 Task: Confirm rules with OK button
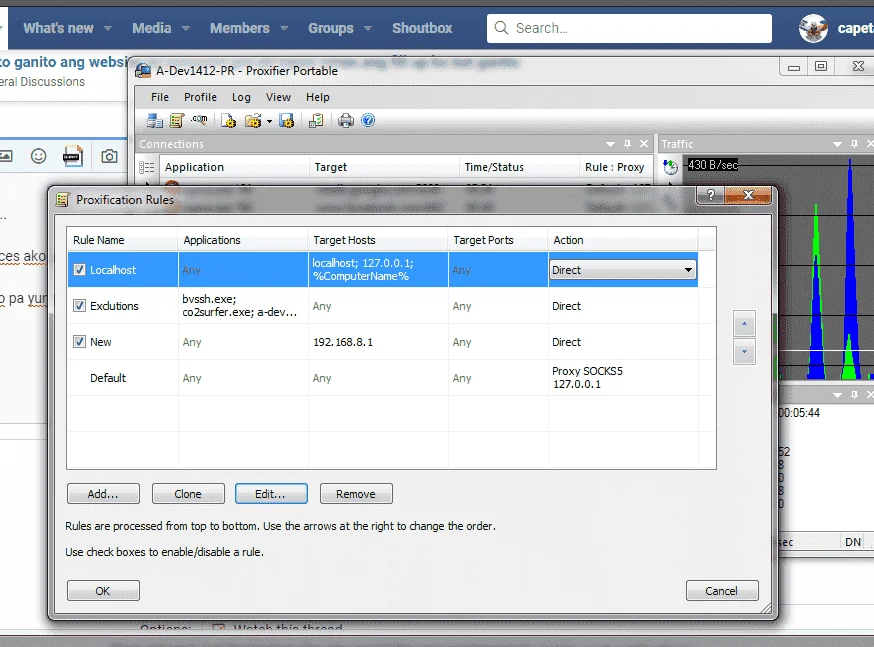pos(103,591)
